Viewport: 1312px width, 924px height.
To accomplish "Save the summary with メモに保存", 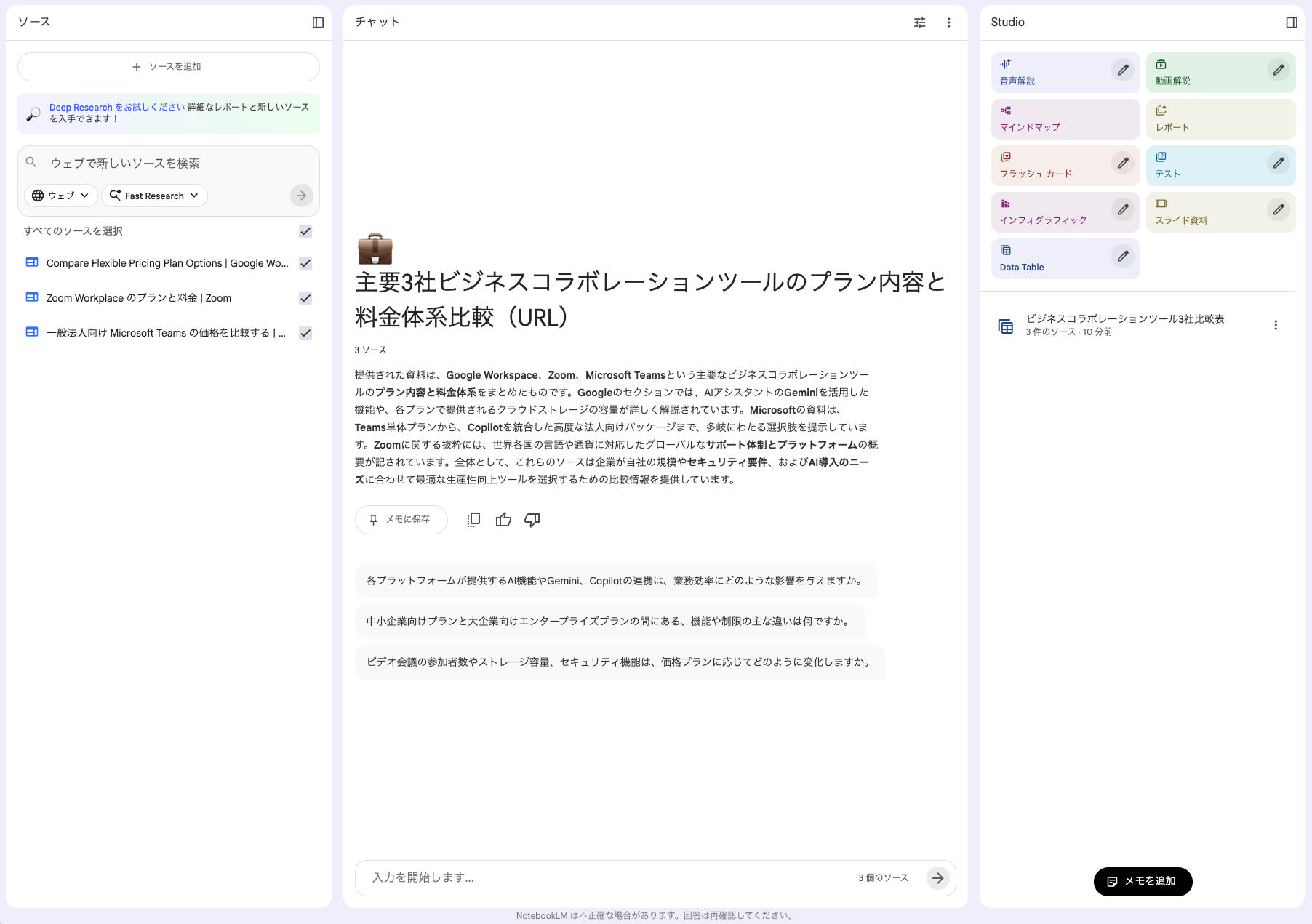I will [x=401, y=519].
